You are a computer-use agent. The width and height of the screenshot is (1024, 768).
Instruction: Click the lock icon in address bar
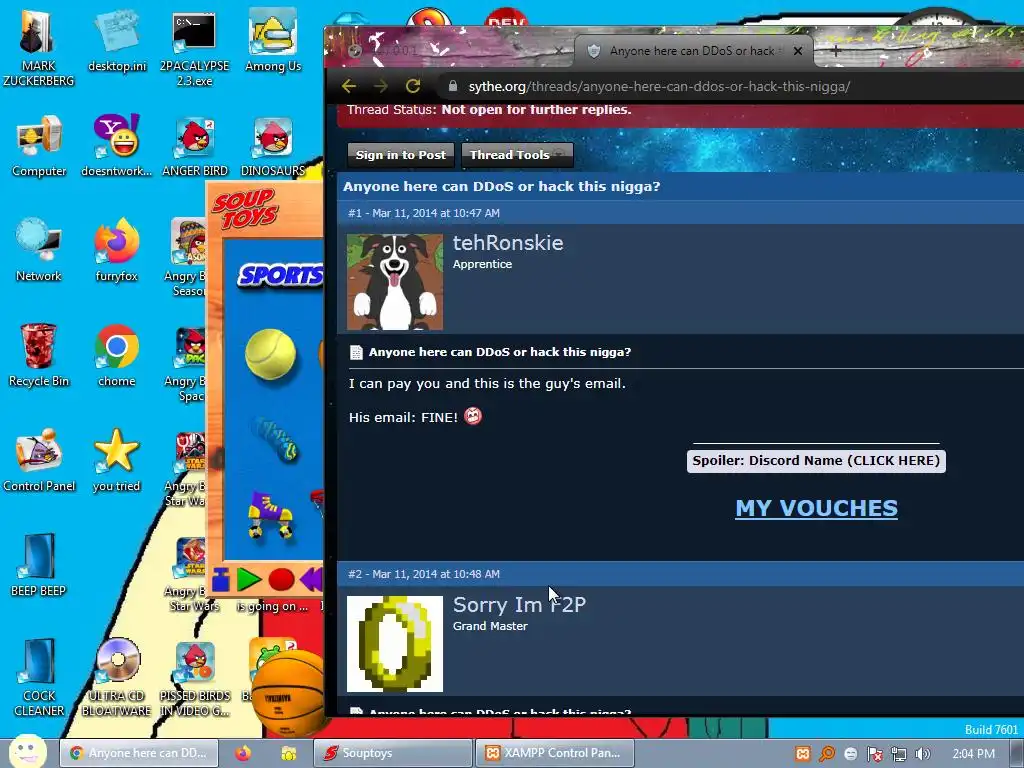coord(453,86)
